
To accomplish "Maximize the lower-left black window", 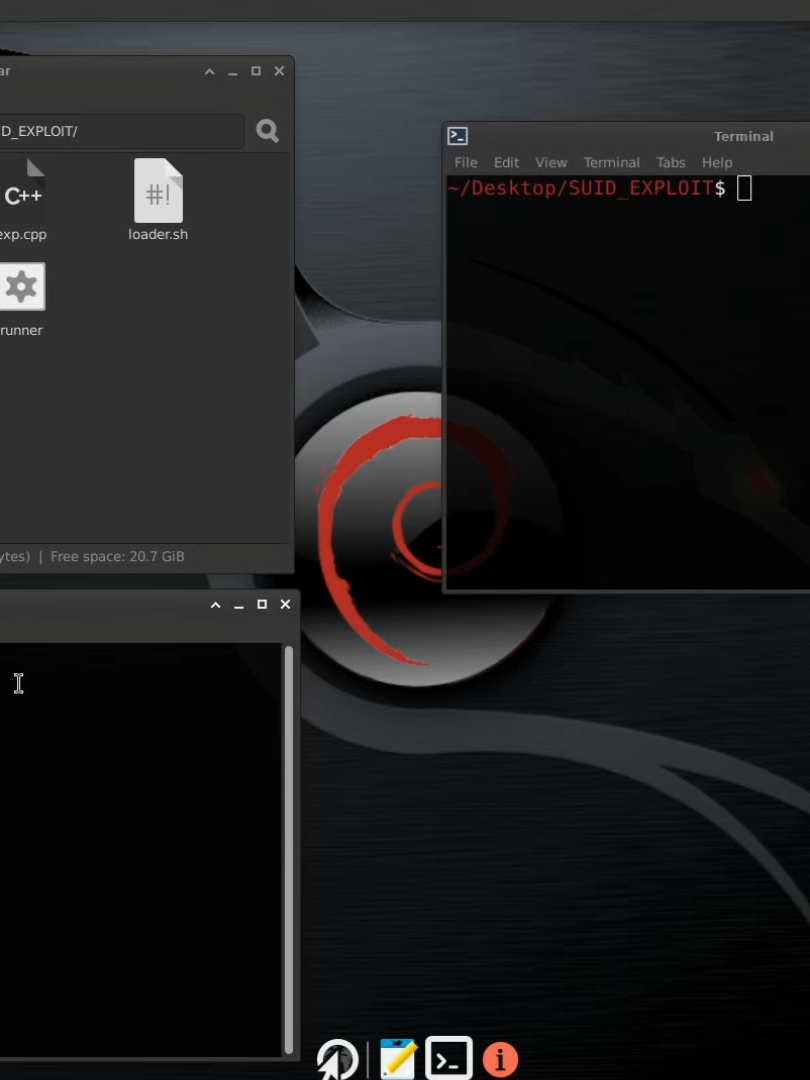I will [262, 604].
